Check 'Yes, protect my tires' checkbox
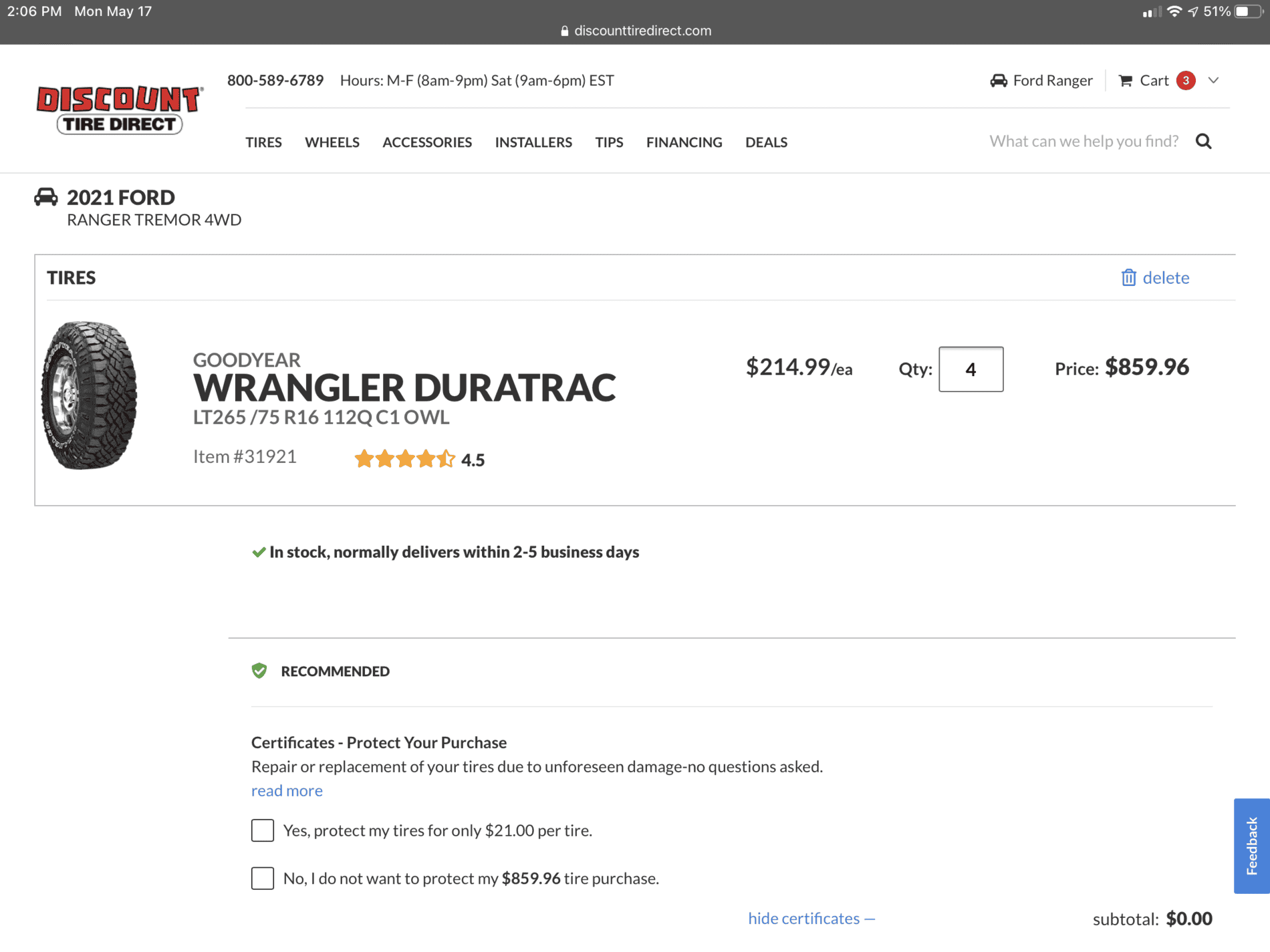1270x952 pixels. pos(263,830)
